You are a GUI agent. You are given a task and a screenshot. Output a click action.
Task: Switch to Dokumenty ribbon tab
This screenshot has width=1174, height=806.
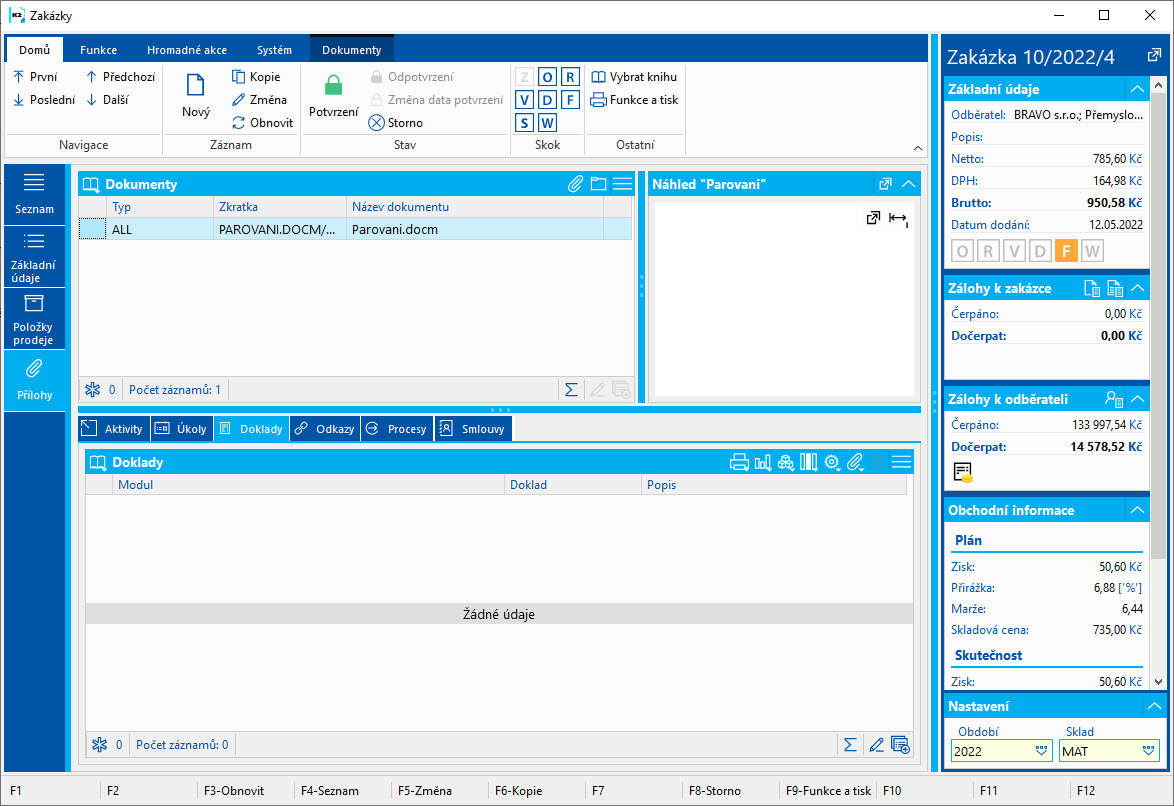352,49
